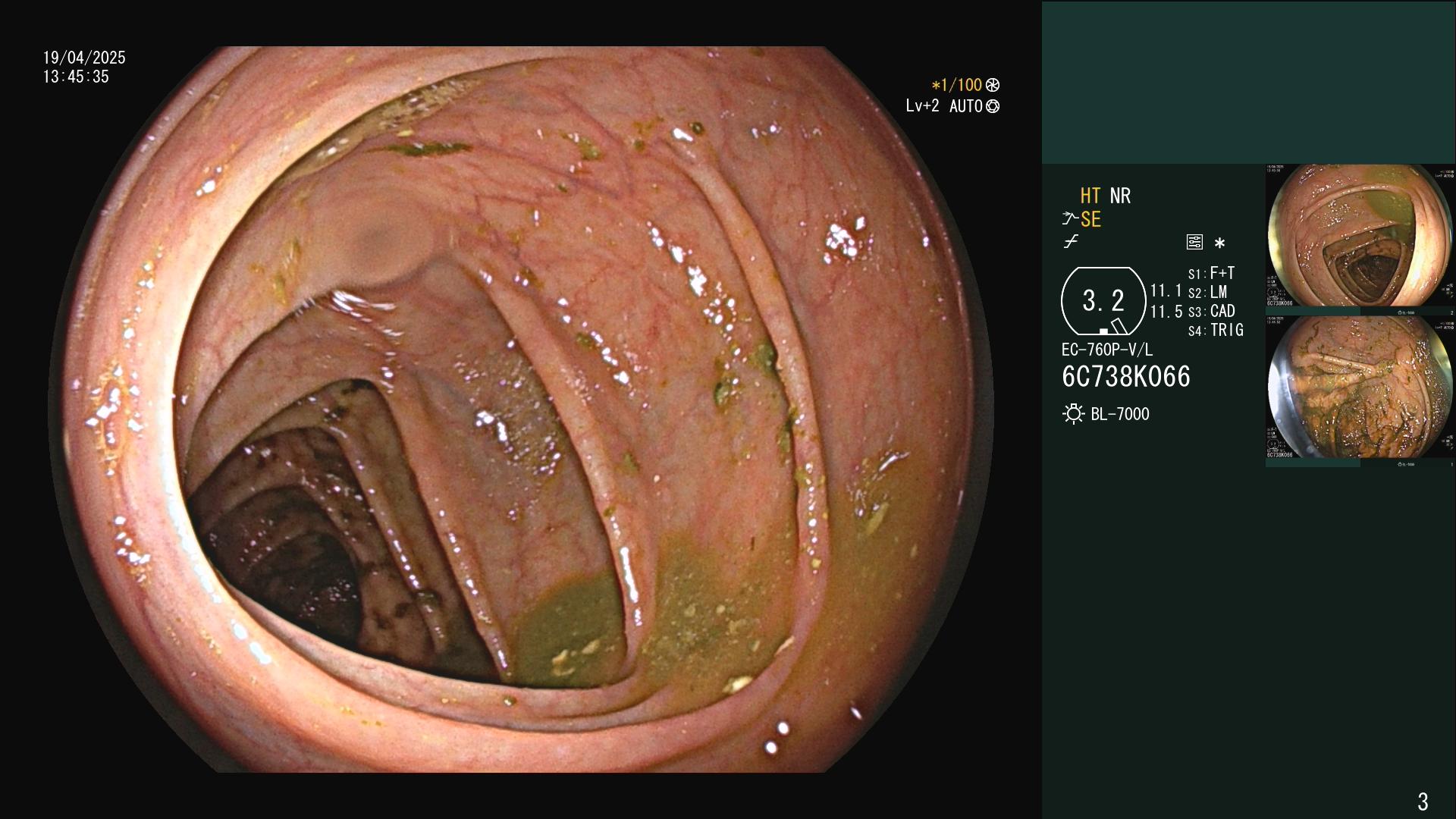The image size is (1456, 819).
Task: Click the structure emphasis icon before SE
Action: (x=1070, y=219)
